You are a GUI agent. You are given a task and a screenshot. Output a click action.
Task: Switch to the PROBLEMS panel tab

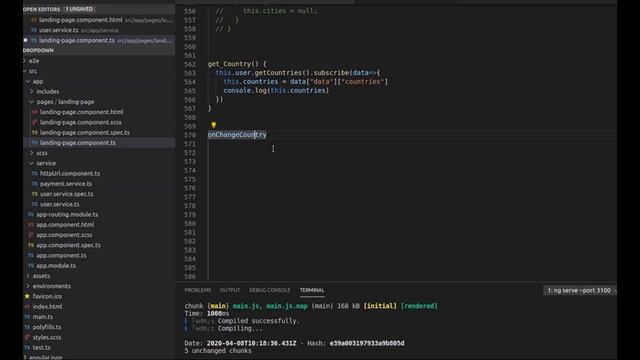198,290
